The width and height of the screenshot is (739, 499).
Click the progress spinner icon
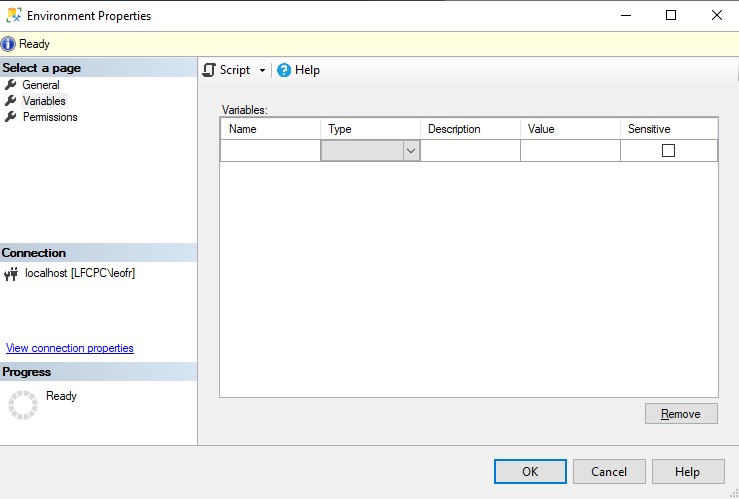coord(22,404)
